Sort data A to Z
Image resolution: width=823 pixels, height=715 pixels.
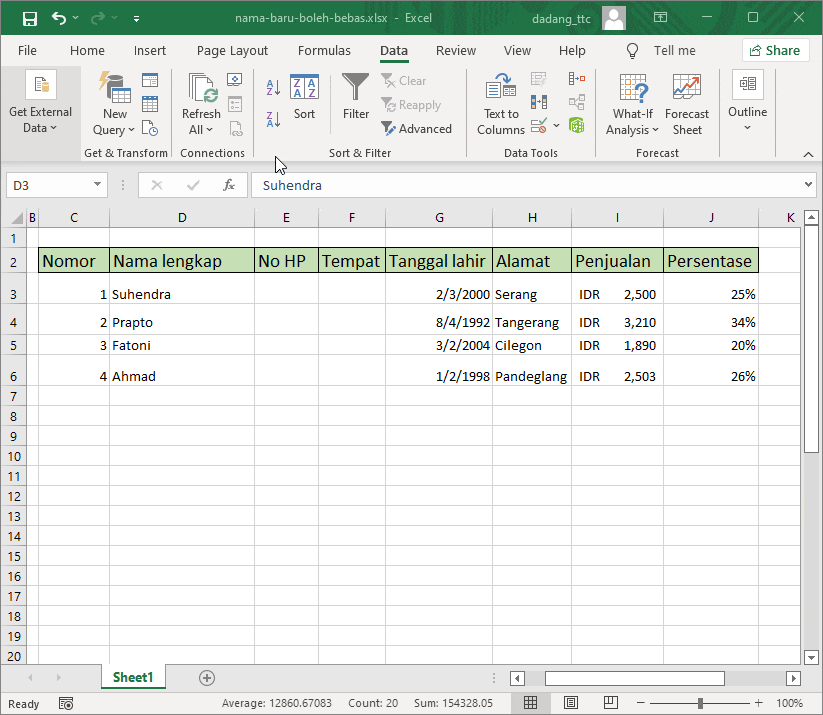click(273, 88)
